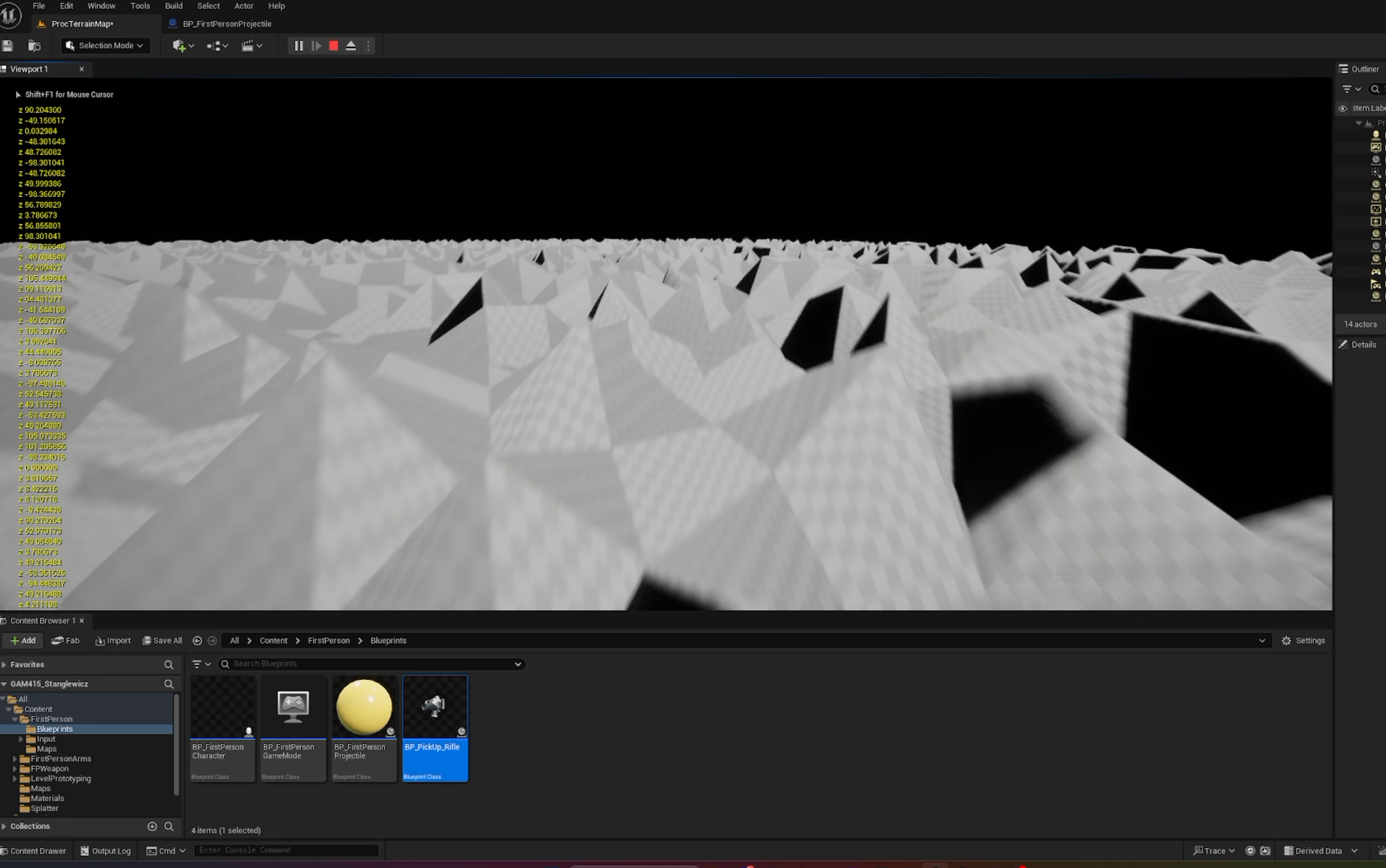Click the Import button
Screen dimensions: 1386x868
coord(113,641)
